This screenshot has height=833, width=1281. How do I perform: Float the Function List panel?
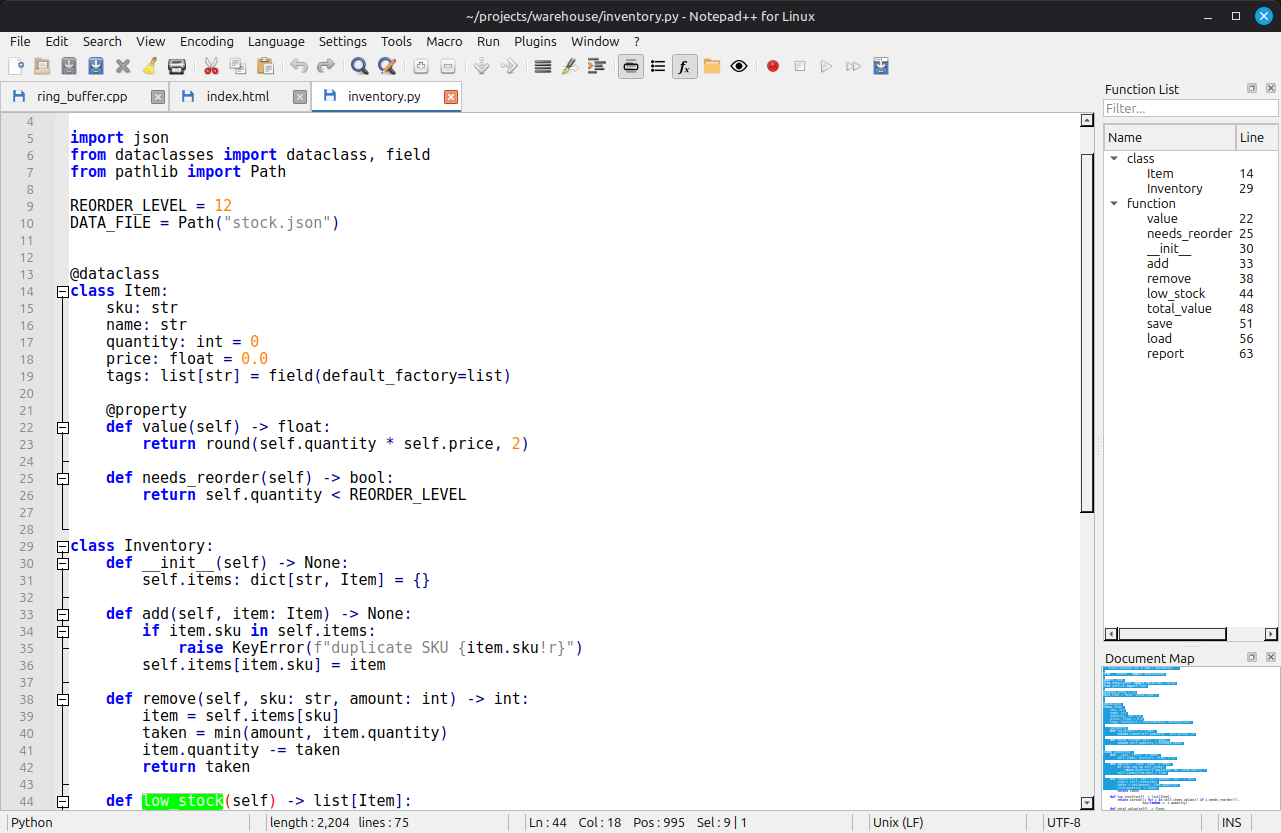(x=1252, y=88)
